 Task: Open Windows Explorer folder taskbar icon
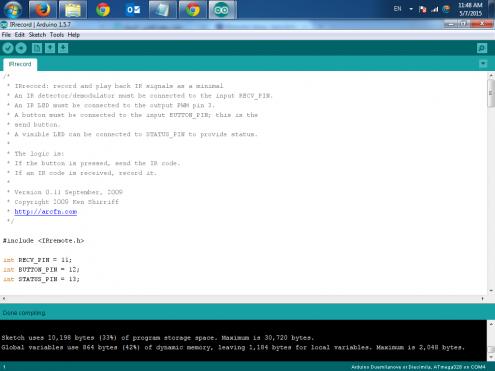(x=73, y=9)
